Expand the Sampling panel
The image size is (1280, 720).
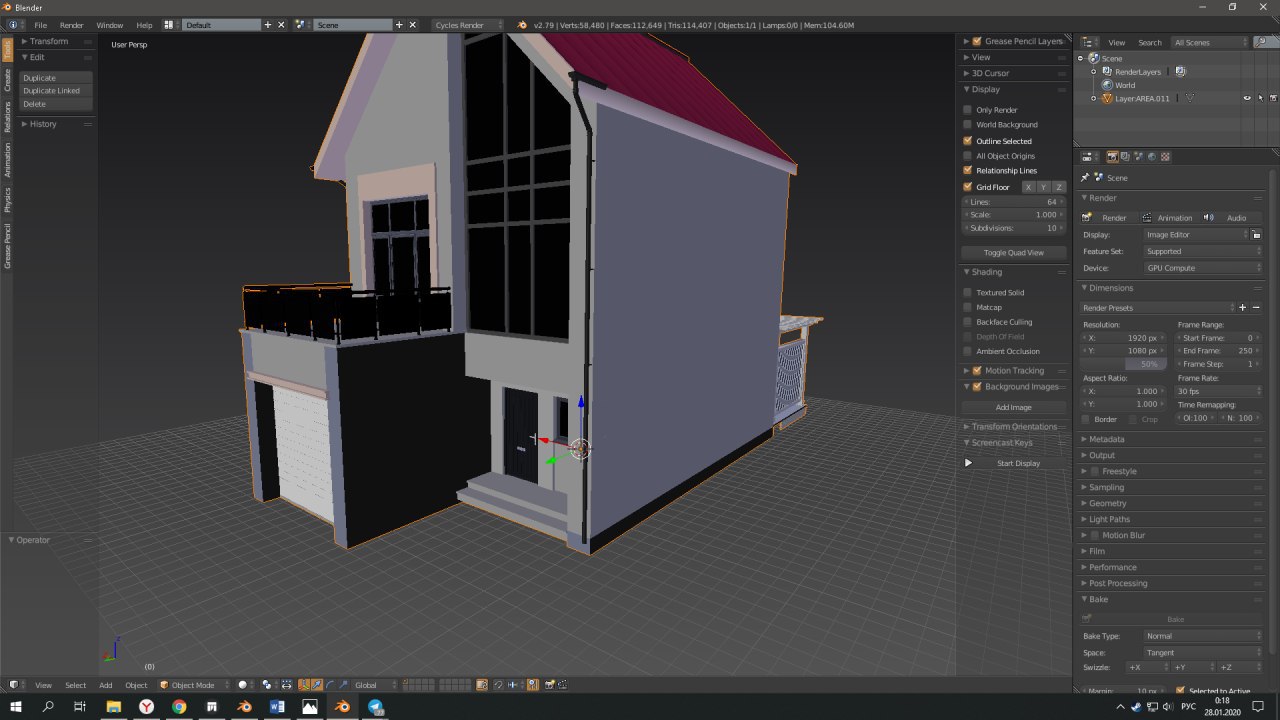coord(1106,487)
